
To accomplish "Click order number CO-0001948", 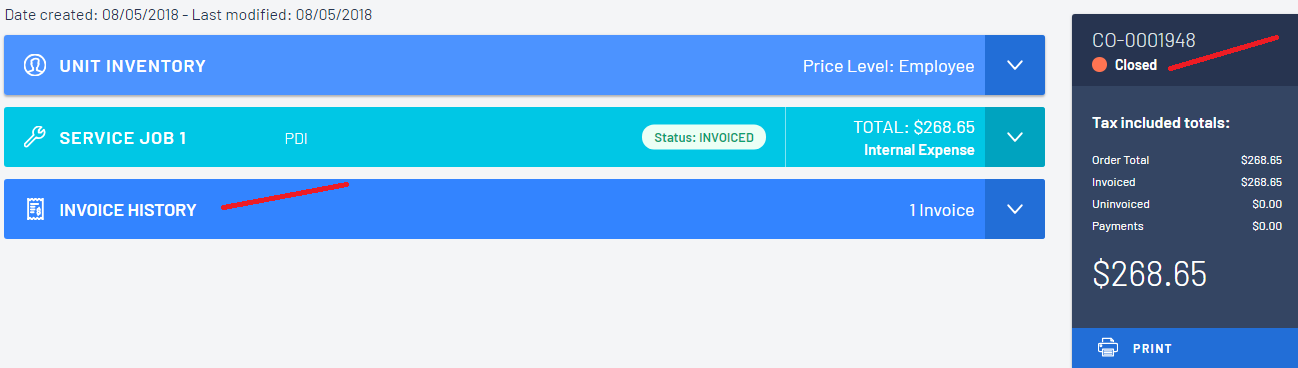I will point(1144,41).
